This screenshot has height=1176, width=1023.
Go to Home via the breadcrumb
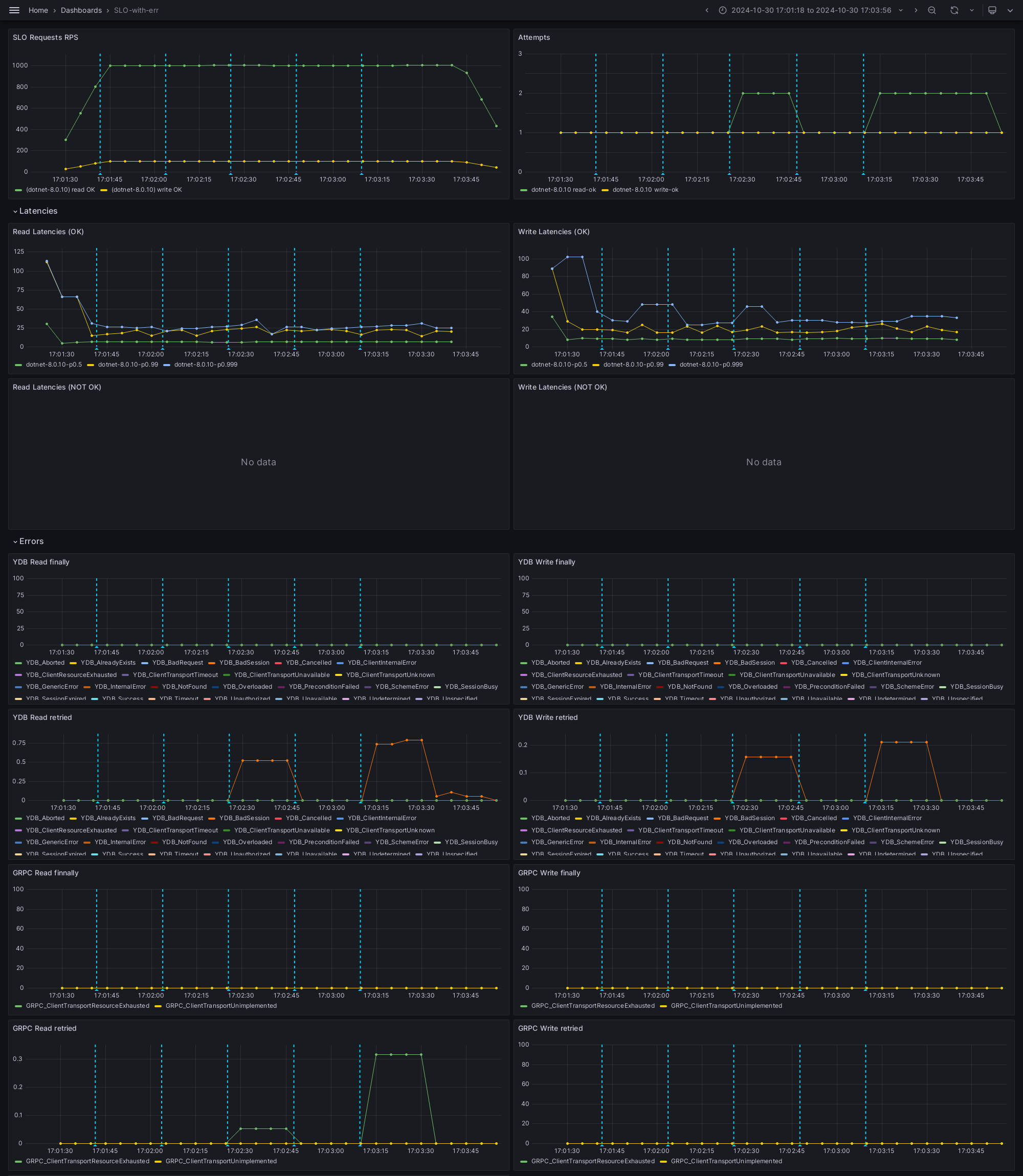(38, 10)
